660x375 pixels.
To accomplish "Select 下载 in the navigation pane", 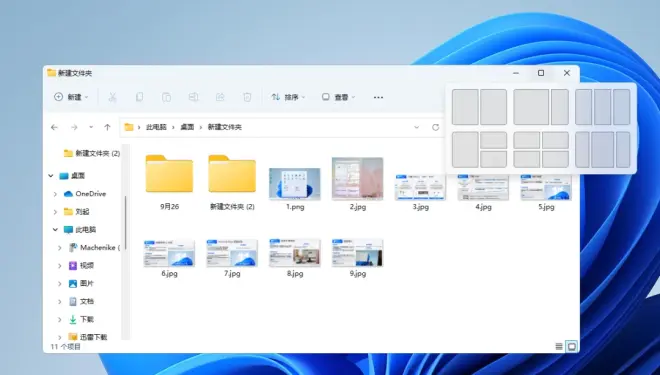I will (87, 319).
